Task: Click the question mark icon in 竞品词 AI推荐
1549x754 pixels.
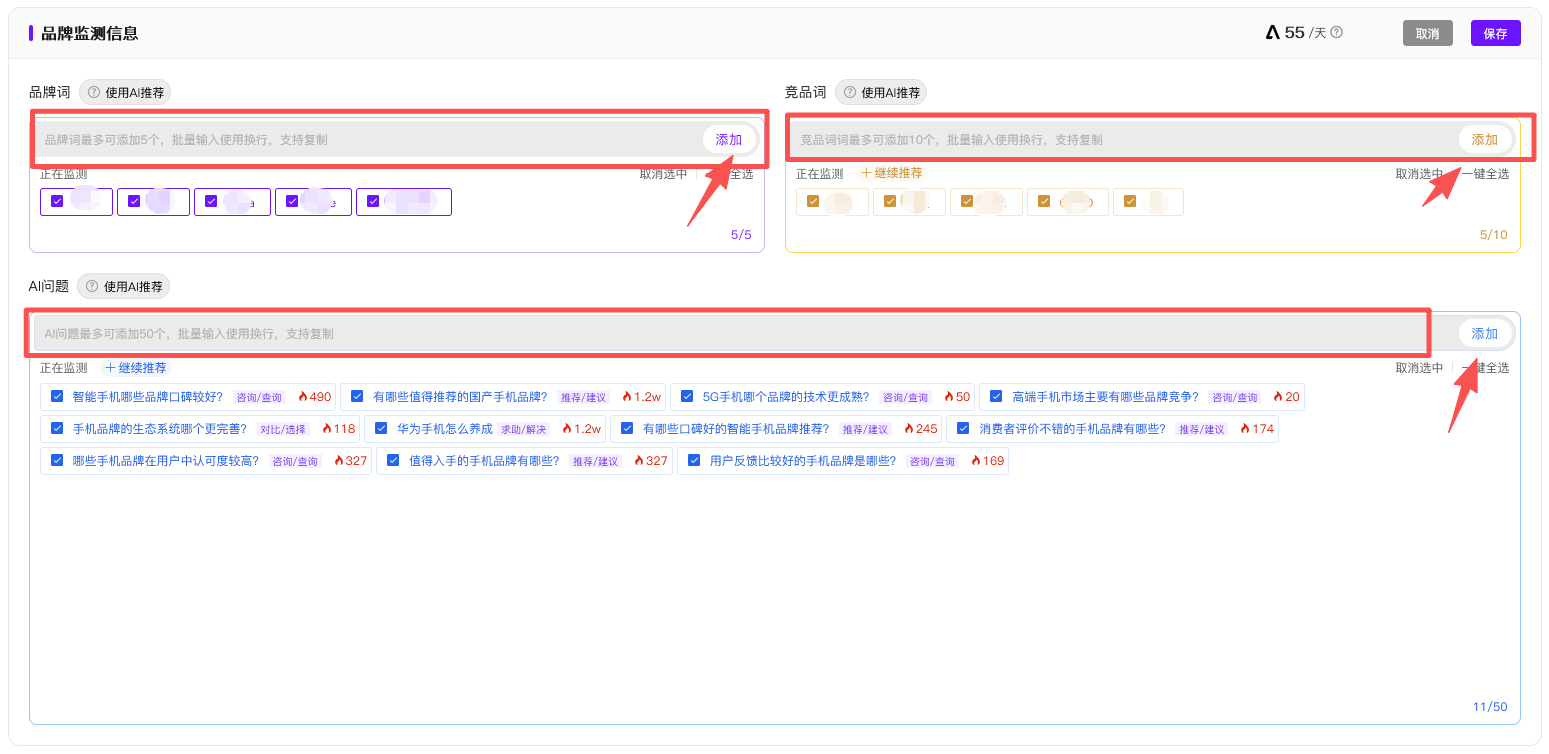Action: (x=850, y=93)
